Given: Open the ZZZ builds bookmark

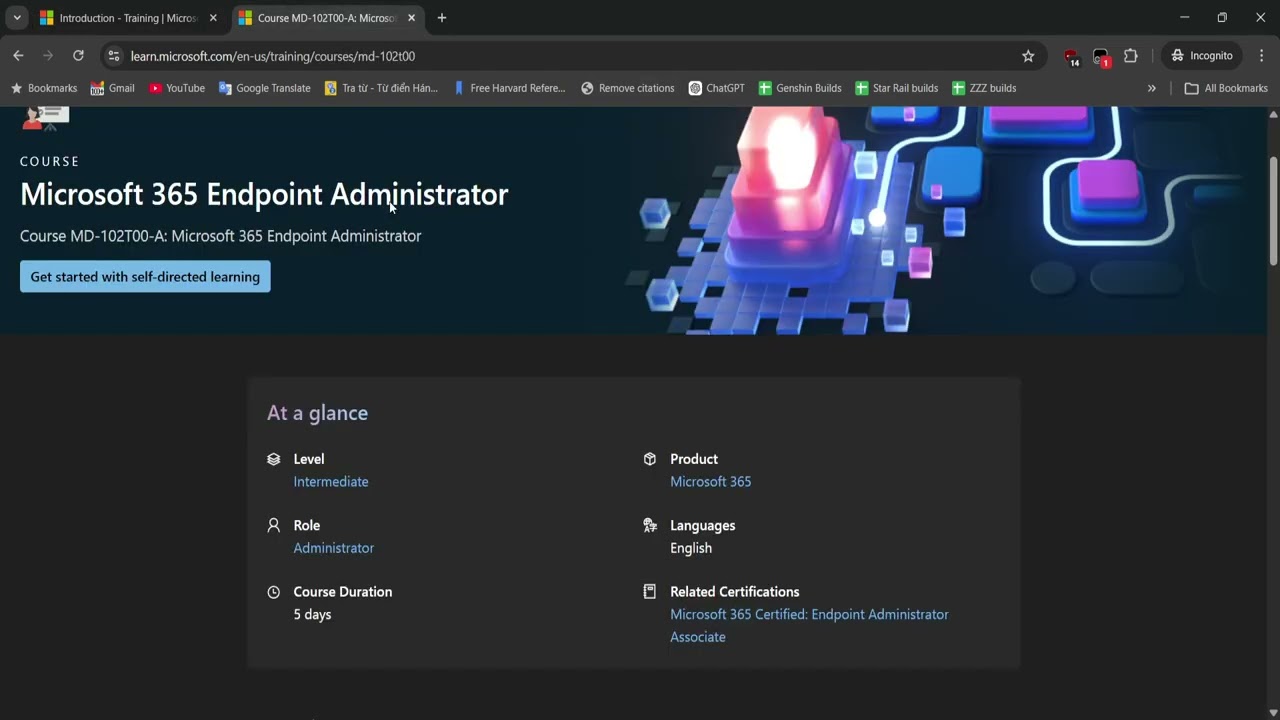Looking at the screenshot, I should click(x=984, y=88).
